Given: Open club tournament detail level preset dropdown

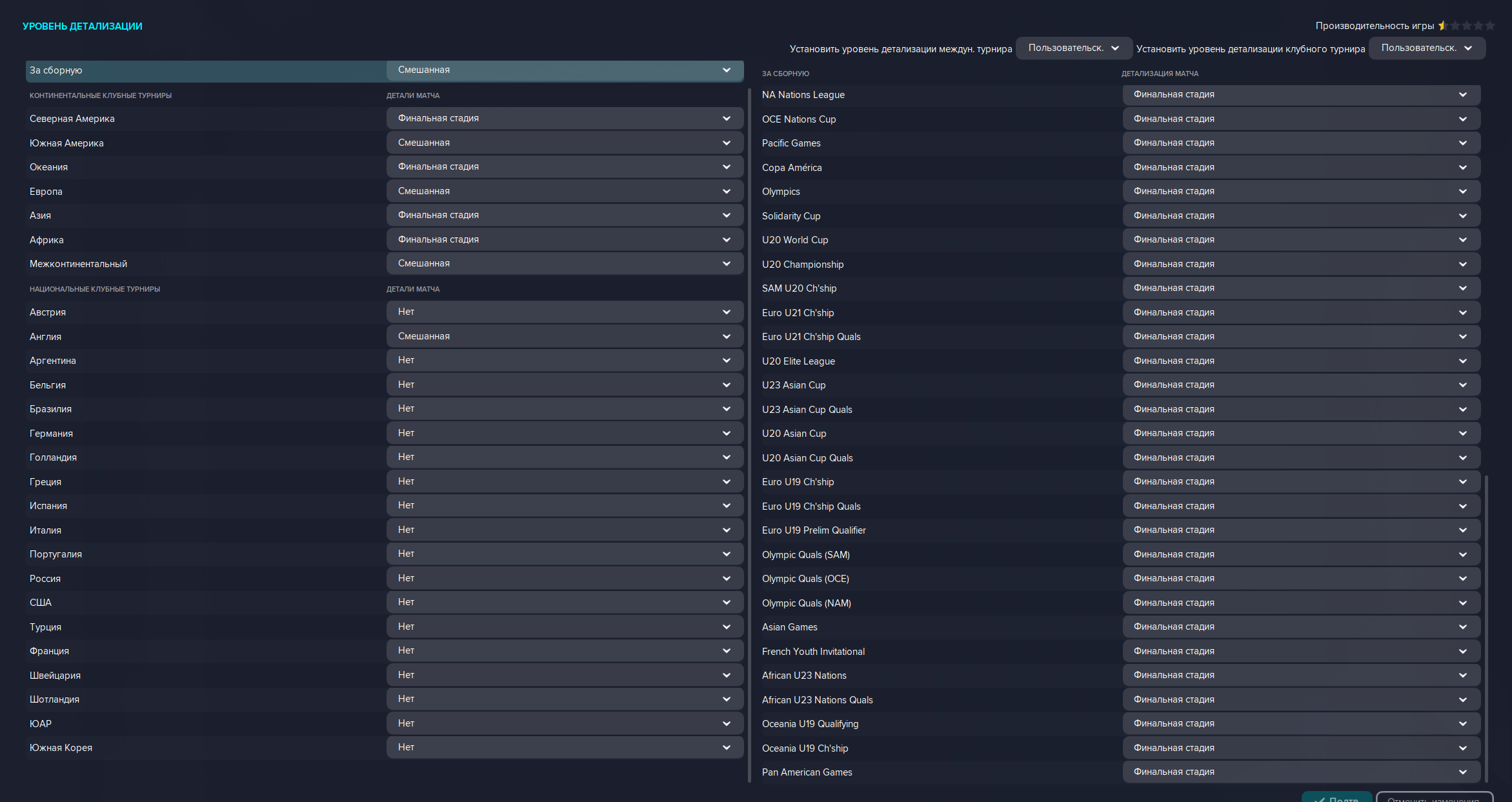Looking at the screenshot, I should pos(1426,48).
